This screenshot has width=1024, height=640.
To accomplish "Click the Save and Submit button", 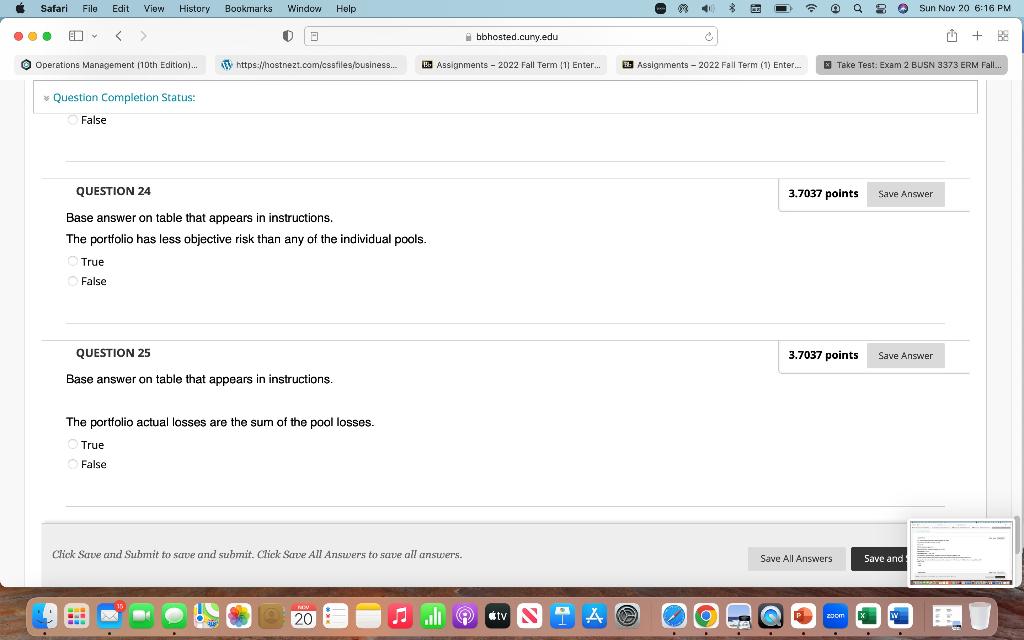I will tap(880, 558).
